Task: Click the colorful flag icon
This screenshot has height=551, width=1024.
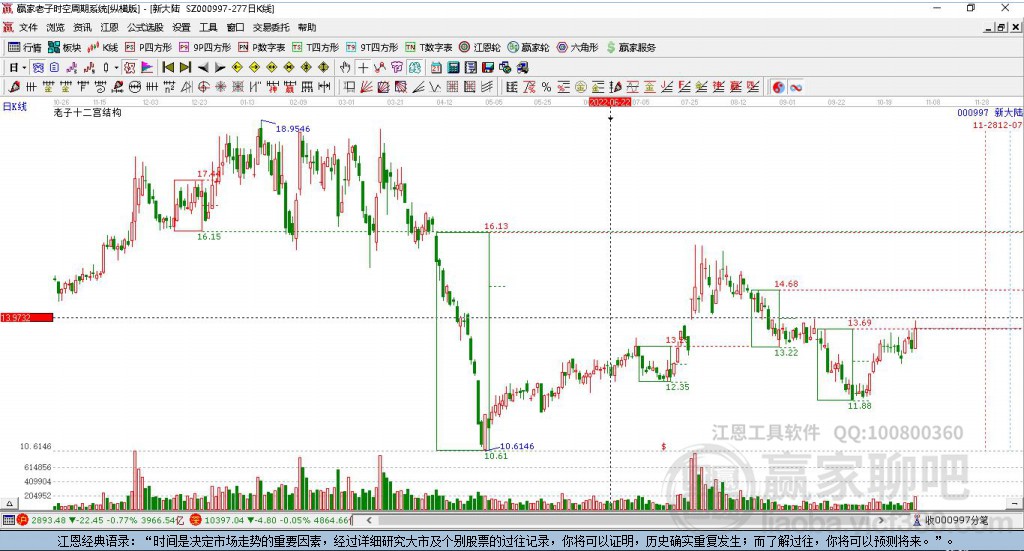Action: [x=147, y=67]
